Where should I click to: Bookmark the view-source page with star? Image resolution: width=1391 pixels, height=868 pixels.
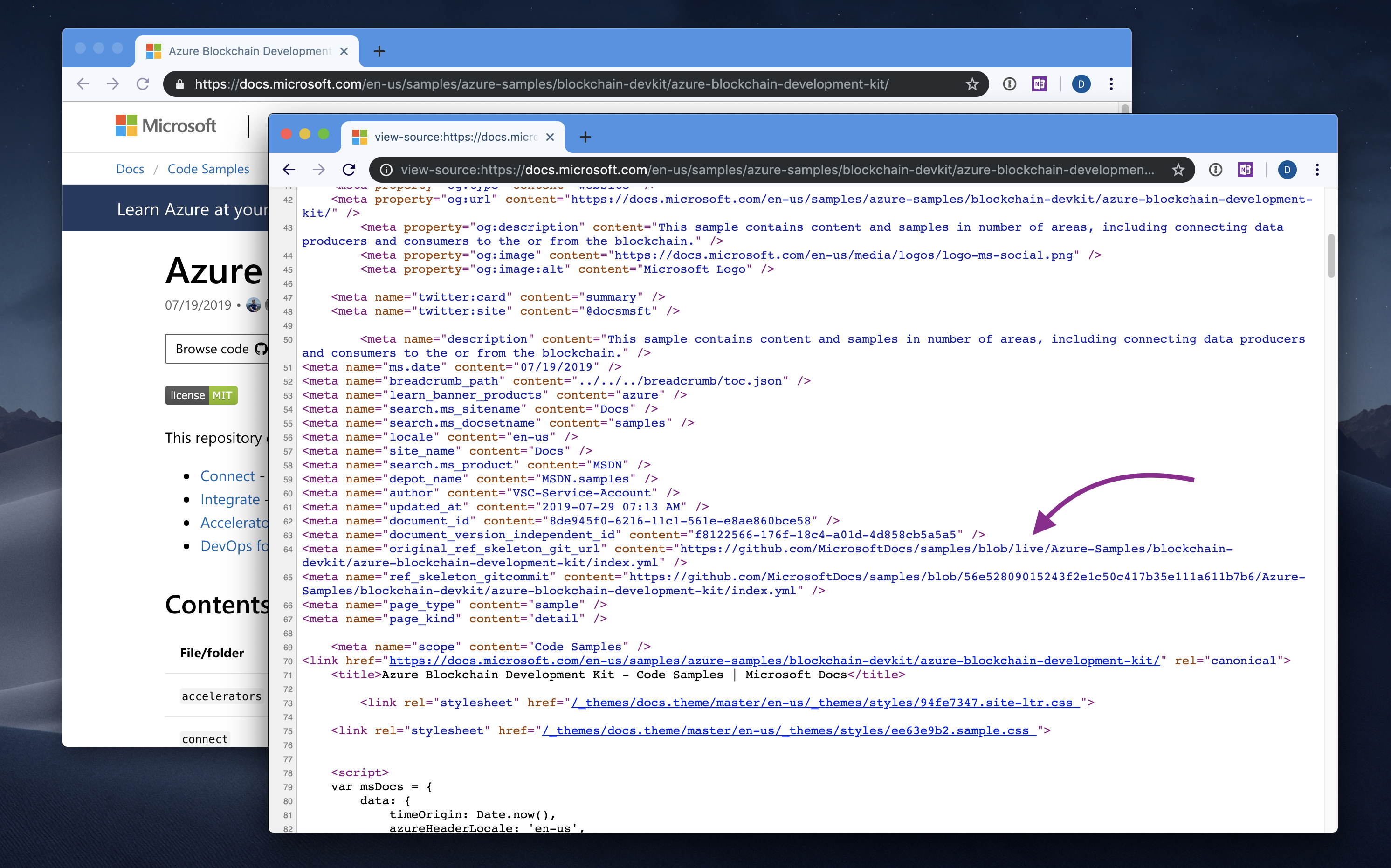[1178, 170]
